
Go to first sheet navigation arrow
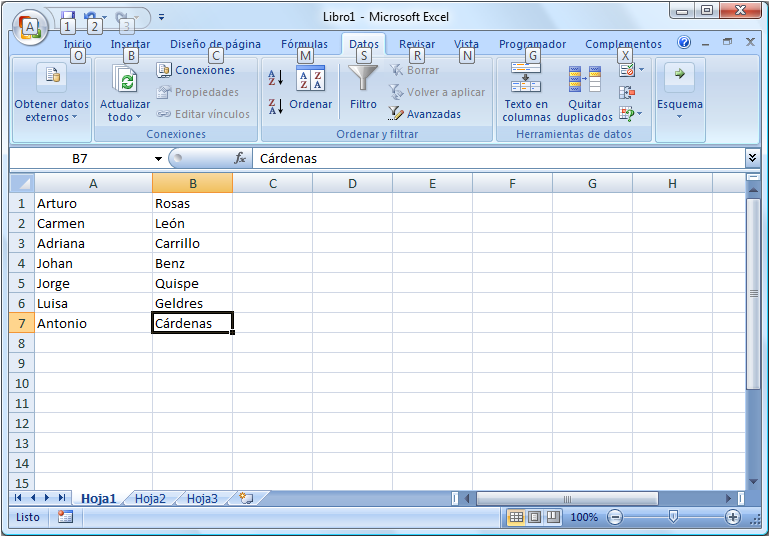(x=18, y=498)
